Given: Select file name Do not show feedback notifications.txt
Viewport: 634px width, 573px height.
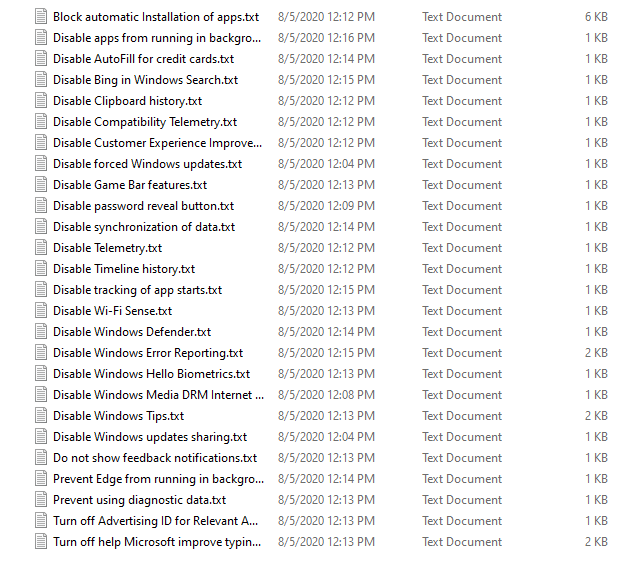Looking at the screenshot, I should (x=155, y=459).
